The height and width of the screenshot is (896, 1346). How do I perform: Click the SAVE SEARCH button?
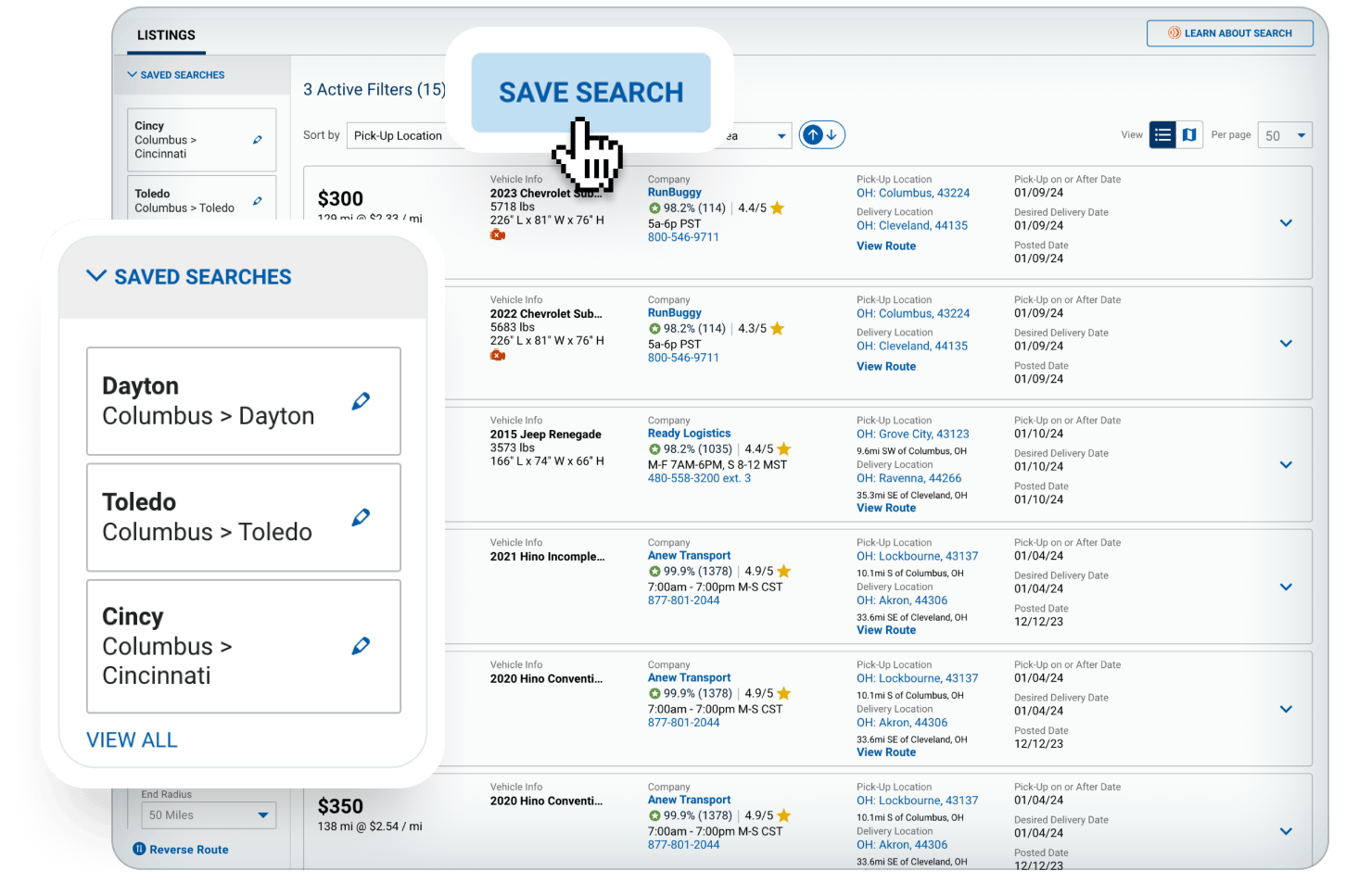click(x=590, y=93)
